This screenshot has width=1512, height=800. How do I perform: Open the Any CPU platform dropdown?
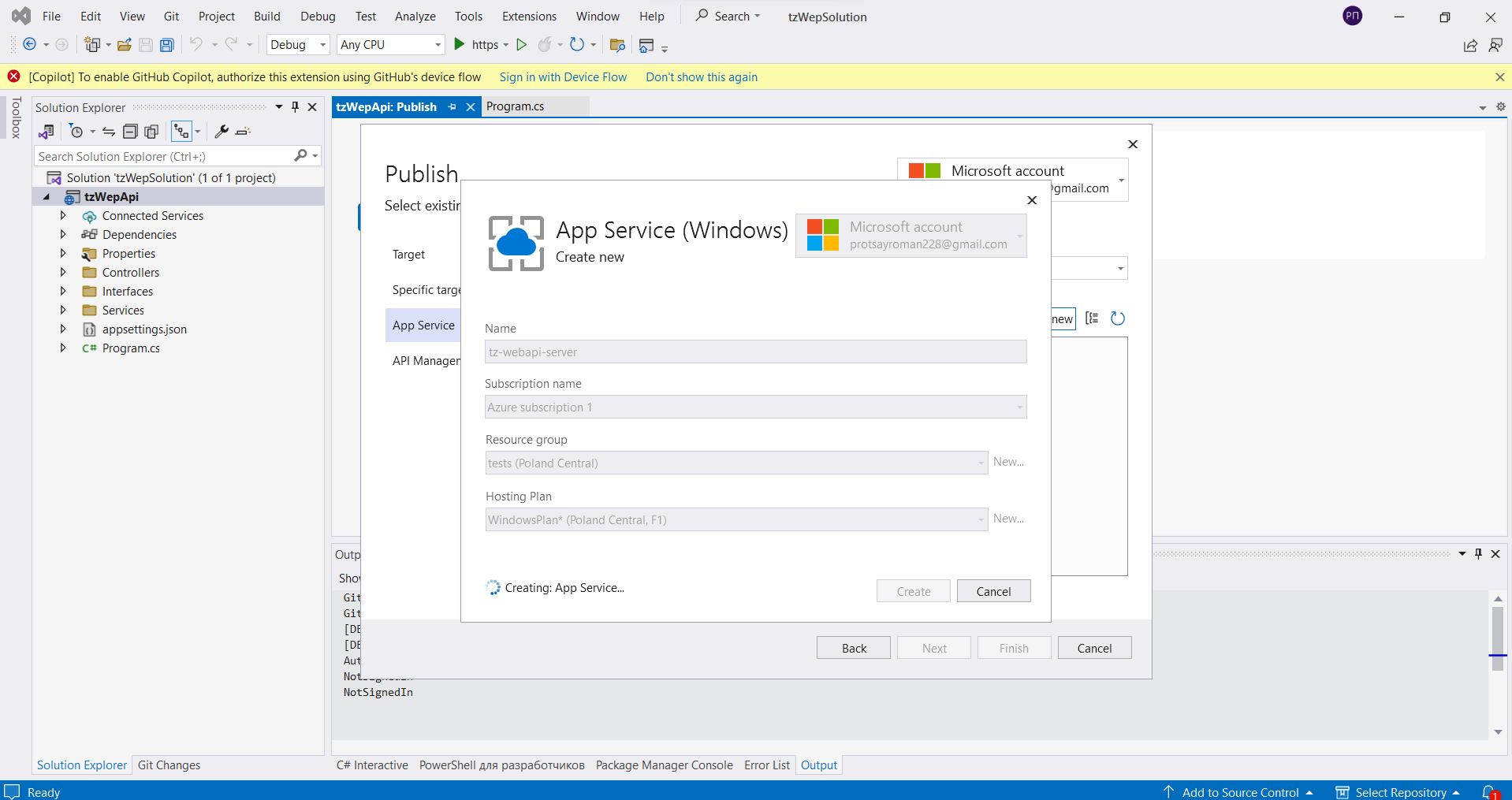click(437, 44)
